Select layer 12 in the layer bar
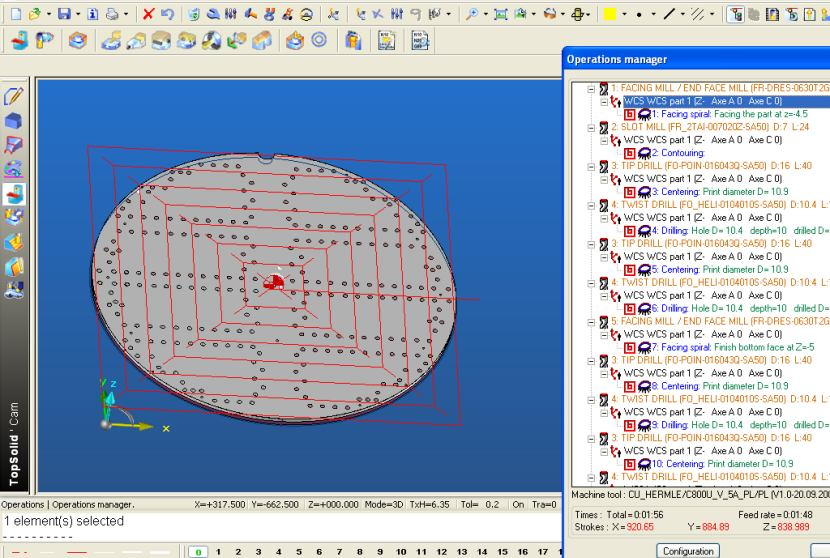 point(441,552)
